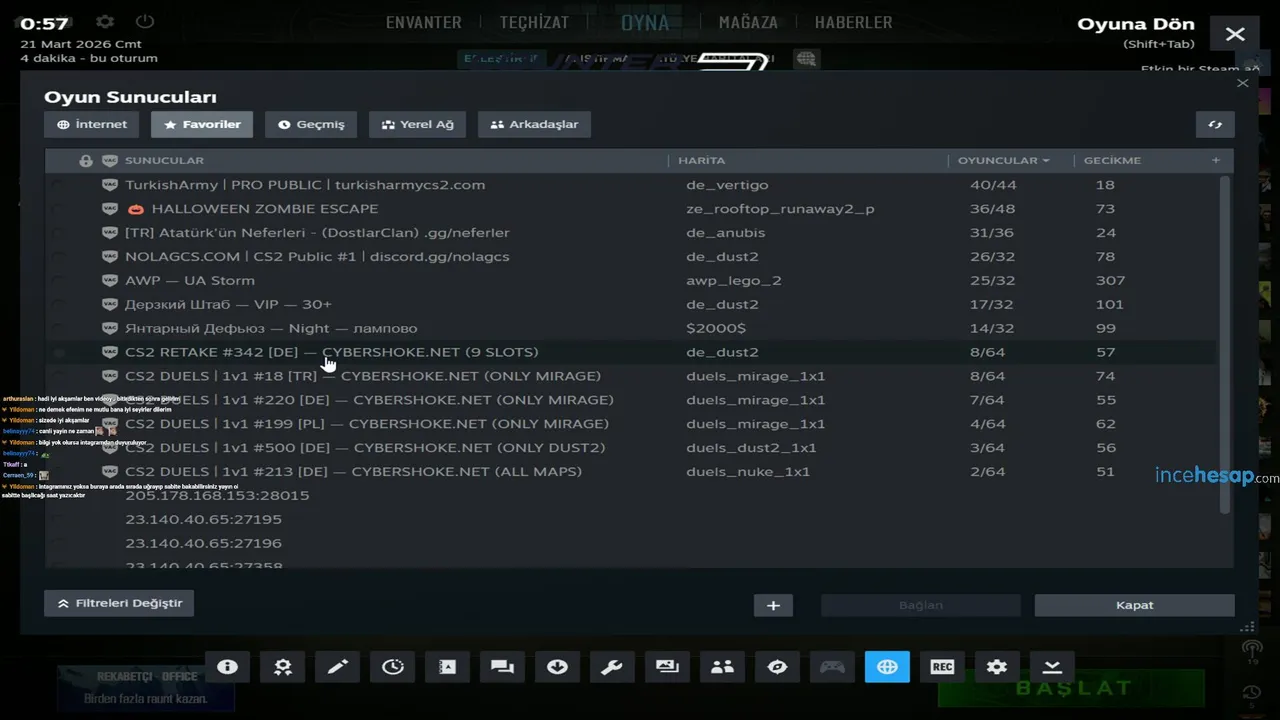Click the Kapat button
This screenshot has height=720, width=1280.
click(1134, 605)
